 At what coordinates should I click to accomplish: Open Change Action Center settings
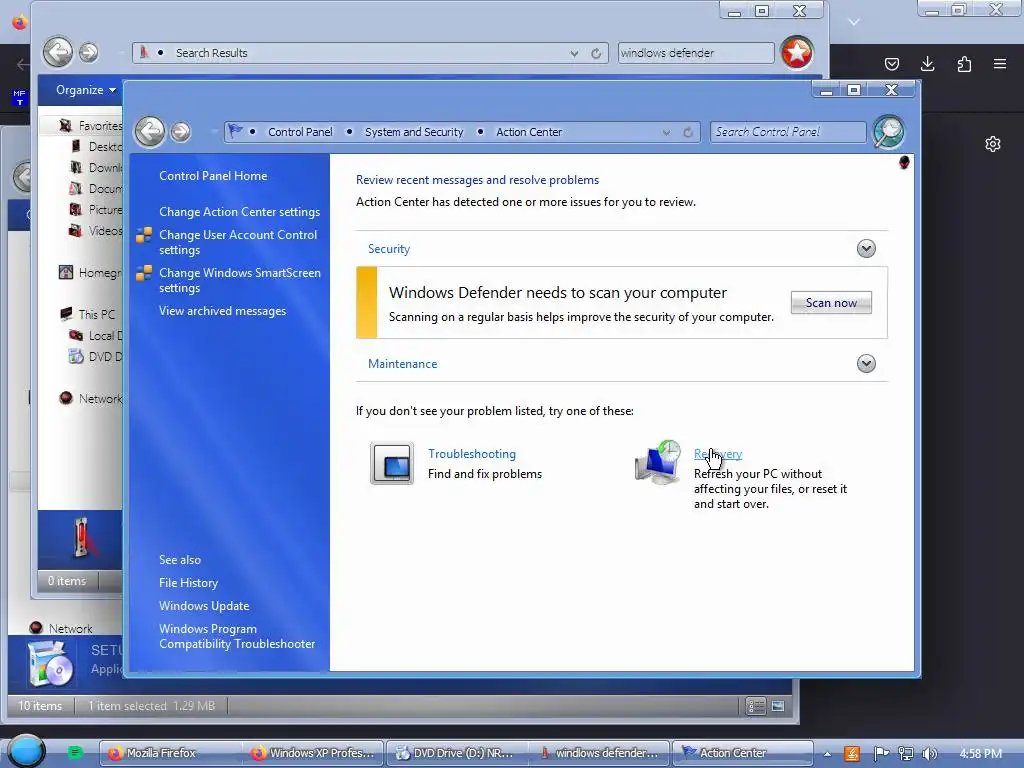click(x=239, y=212)
